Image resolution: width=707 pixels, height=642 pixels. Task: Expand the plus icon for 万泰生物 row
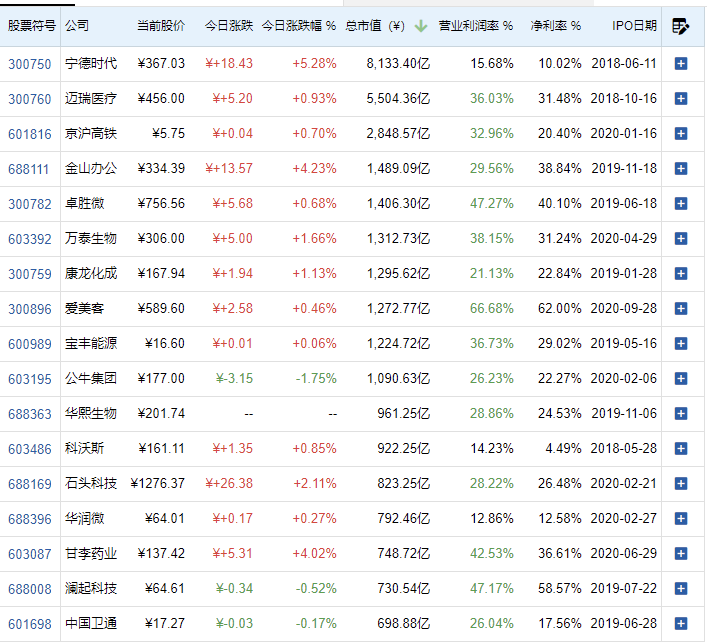pyautogui.click(x=681, y=238)
